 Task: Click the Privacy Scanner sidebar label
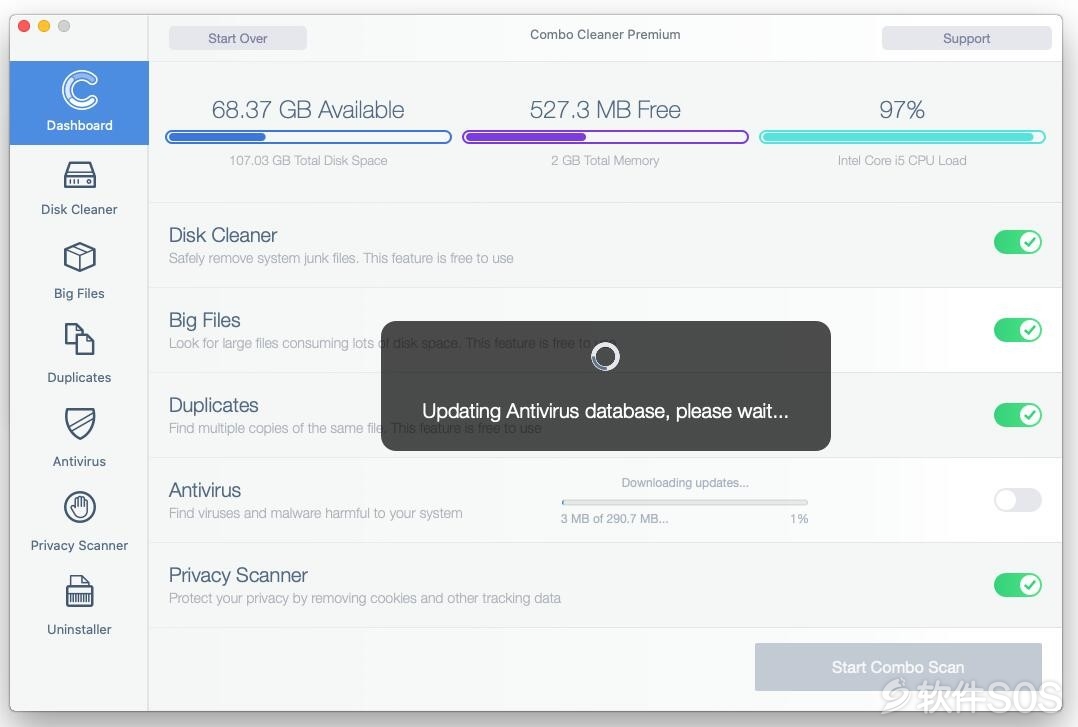coord(79,545)
